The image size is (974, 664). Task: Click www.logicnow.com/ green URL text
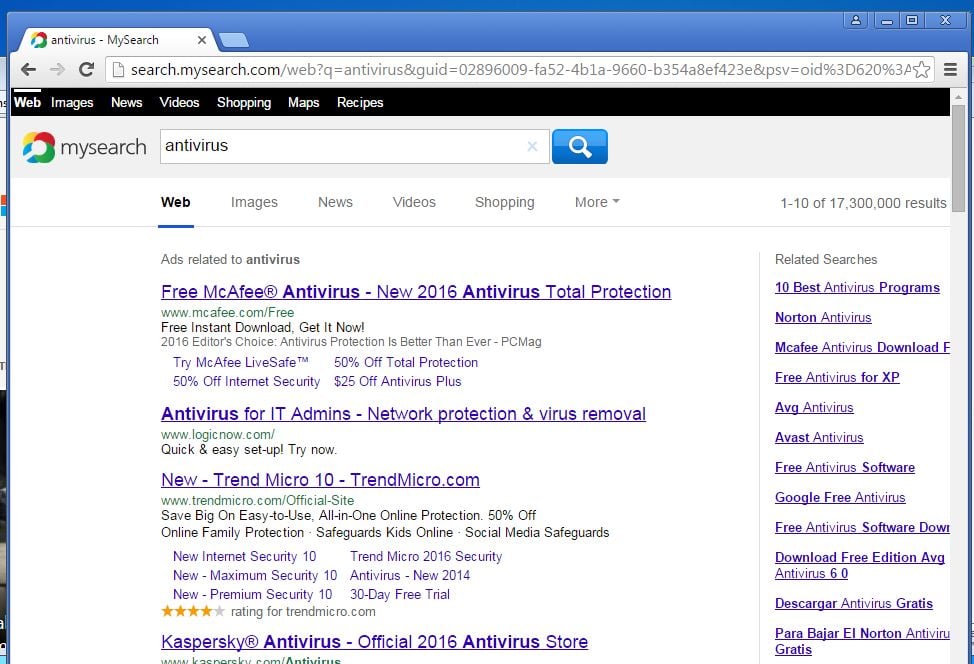tap(217, 434)
